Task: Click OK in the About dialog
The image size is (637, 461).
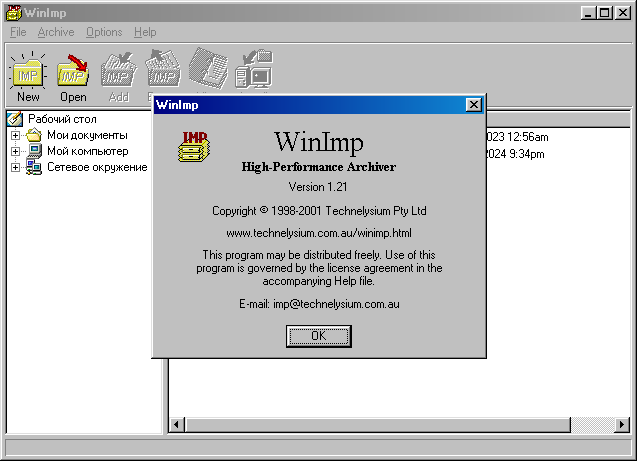Action: click(x=319, y=336)
